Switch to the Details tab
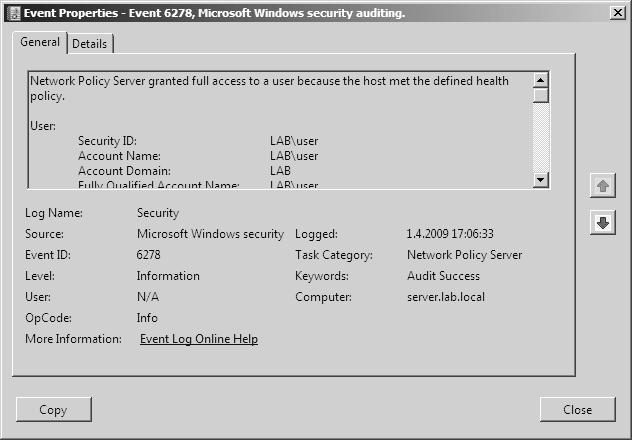632x440 pixels. (x=89, y=44)
